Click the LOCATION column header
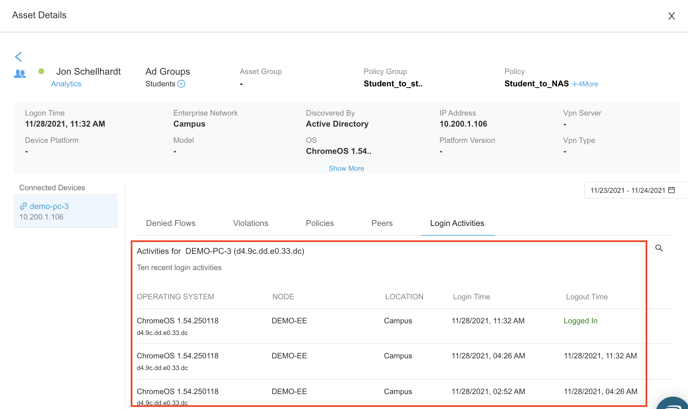This screenshot has height=409, width=688. 404,297
